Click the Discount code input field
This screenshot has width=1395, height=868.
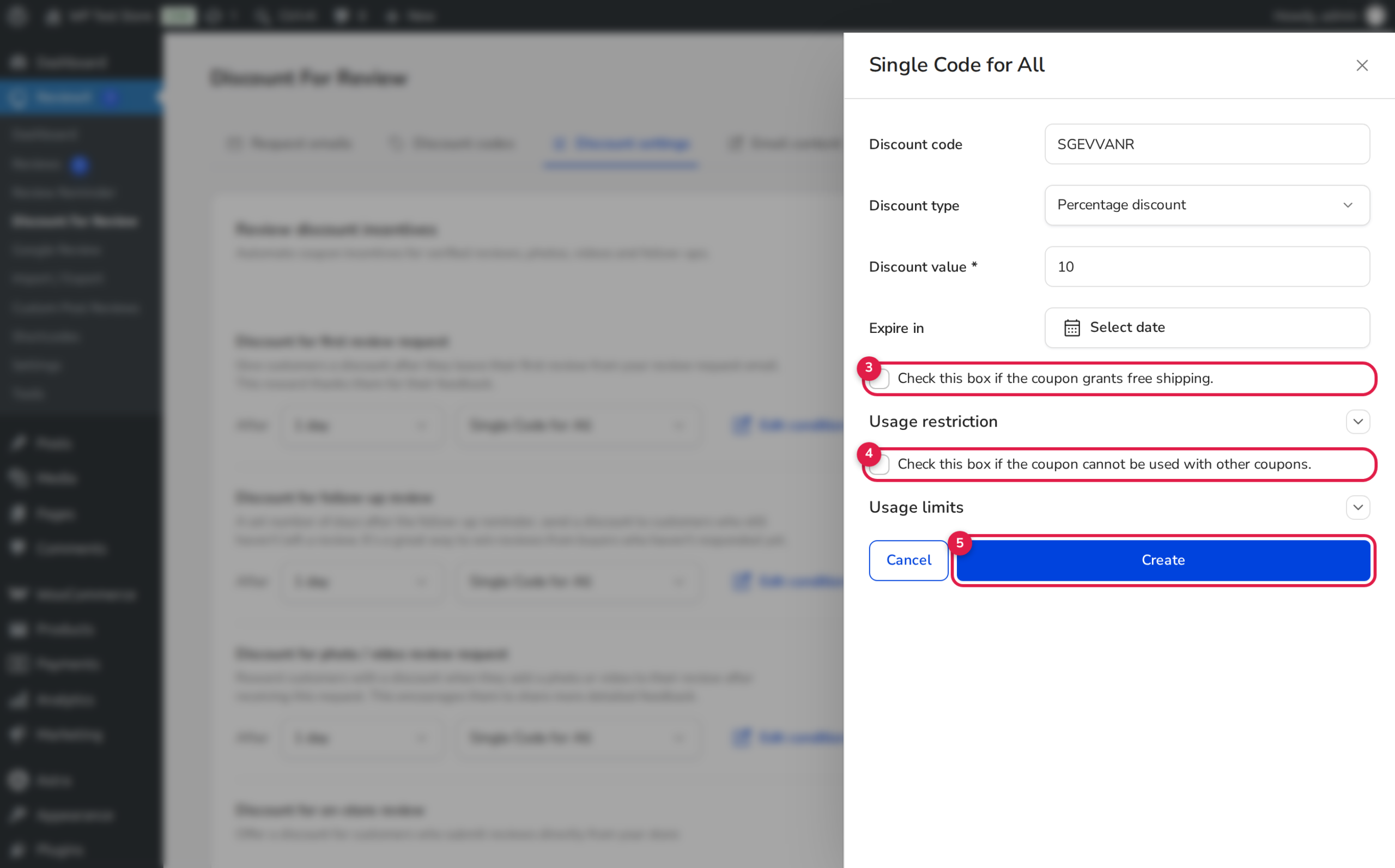pyautogui.click(x=1206, y=144)
